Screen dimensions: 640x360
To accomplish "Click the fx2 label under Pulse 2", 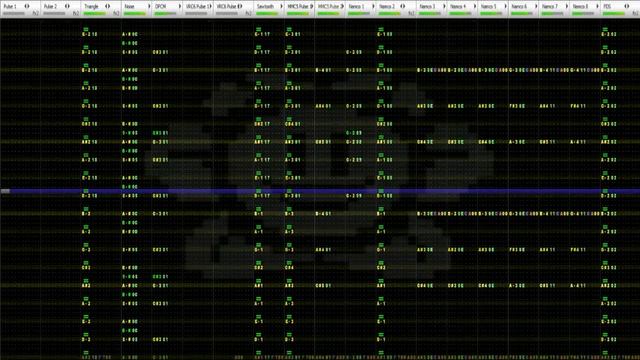I will (x=76, y=13).
